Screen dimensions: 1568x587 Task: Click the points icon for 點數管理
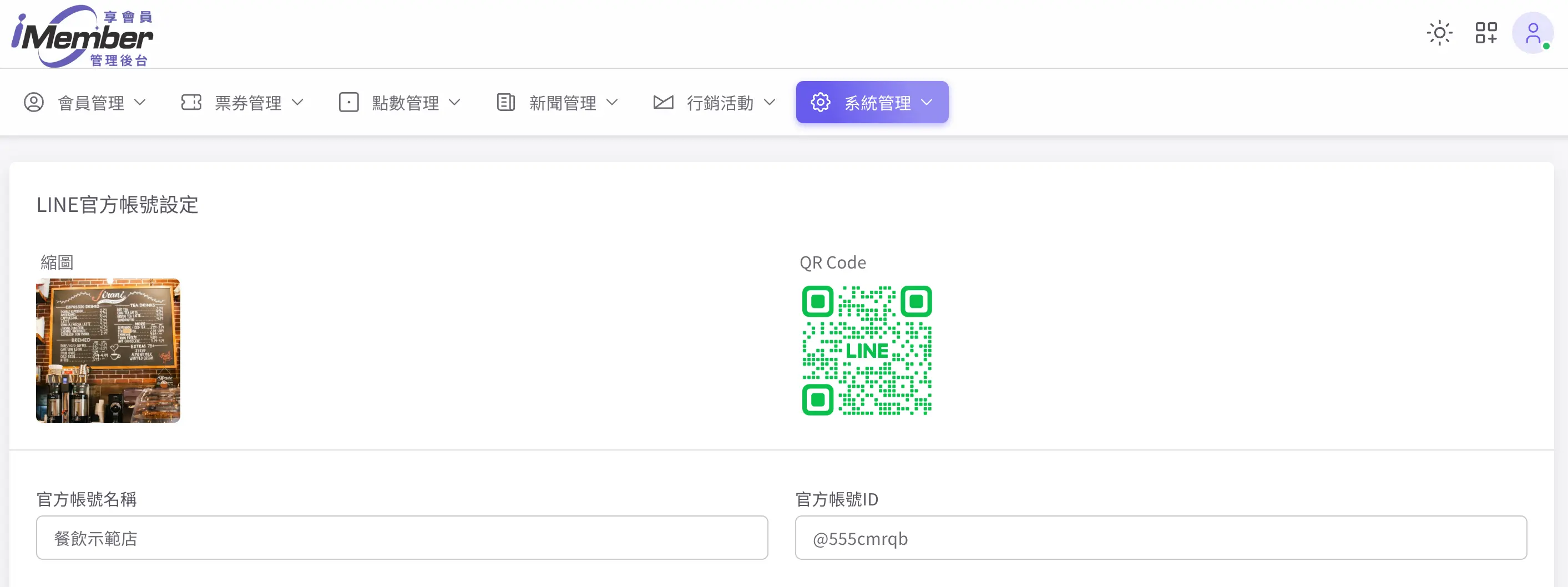click(349, 102)
